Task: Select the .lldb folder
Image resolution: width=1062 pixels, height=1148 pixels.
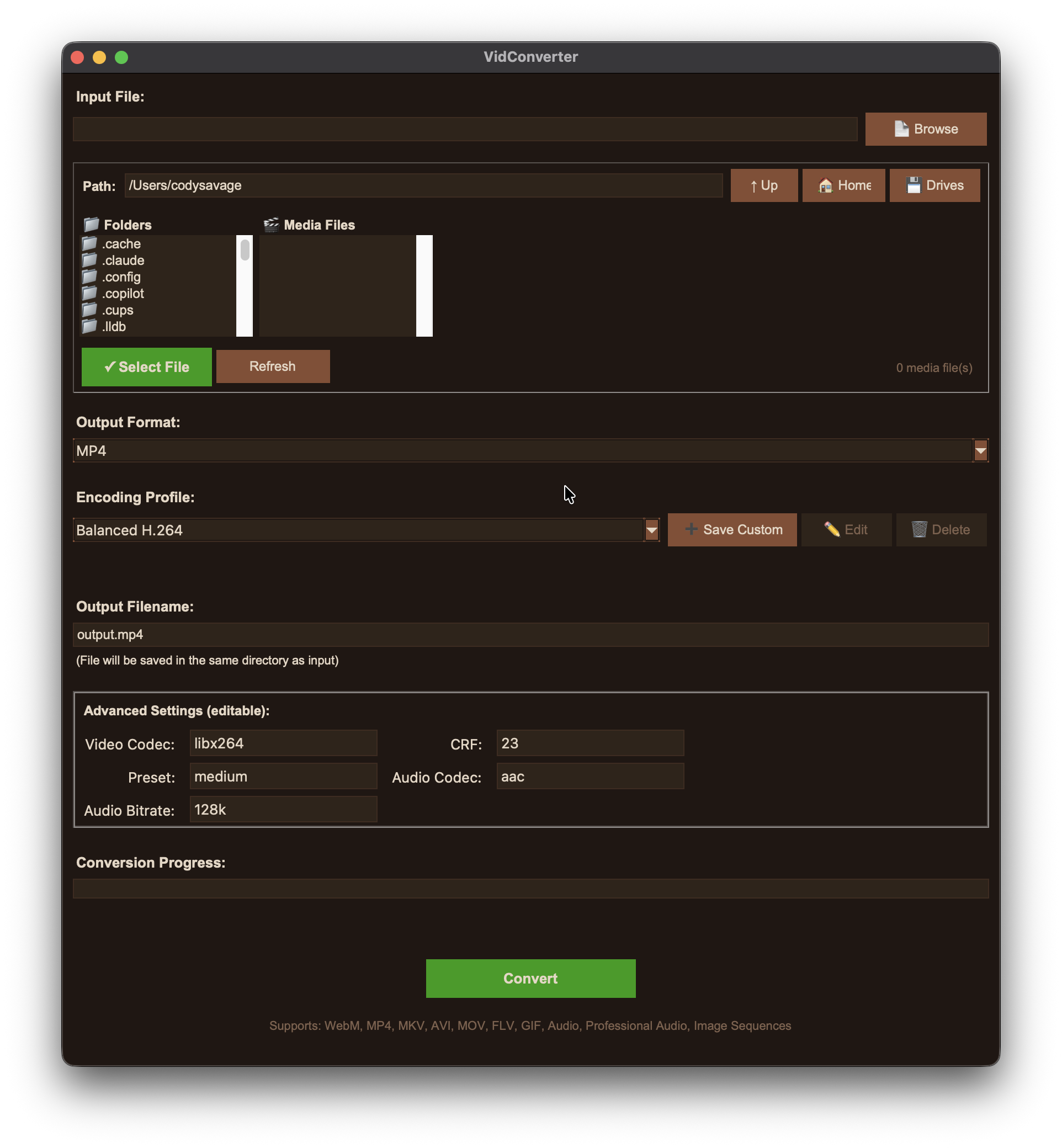Action: click(158, 327)
